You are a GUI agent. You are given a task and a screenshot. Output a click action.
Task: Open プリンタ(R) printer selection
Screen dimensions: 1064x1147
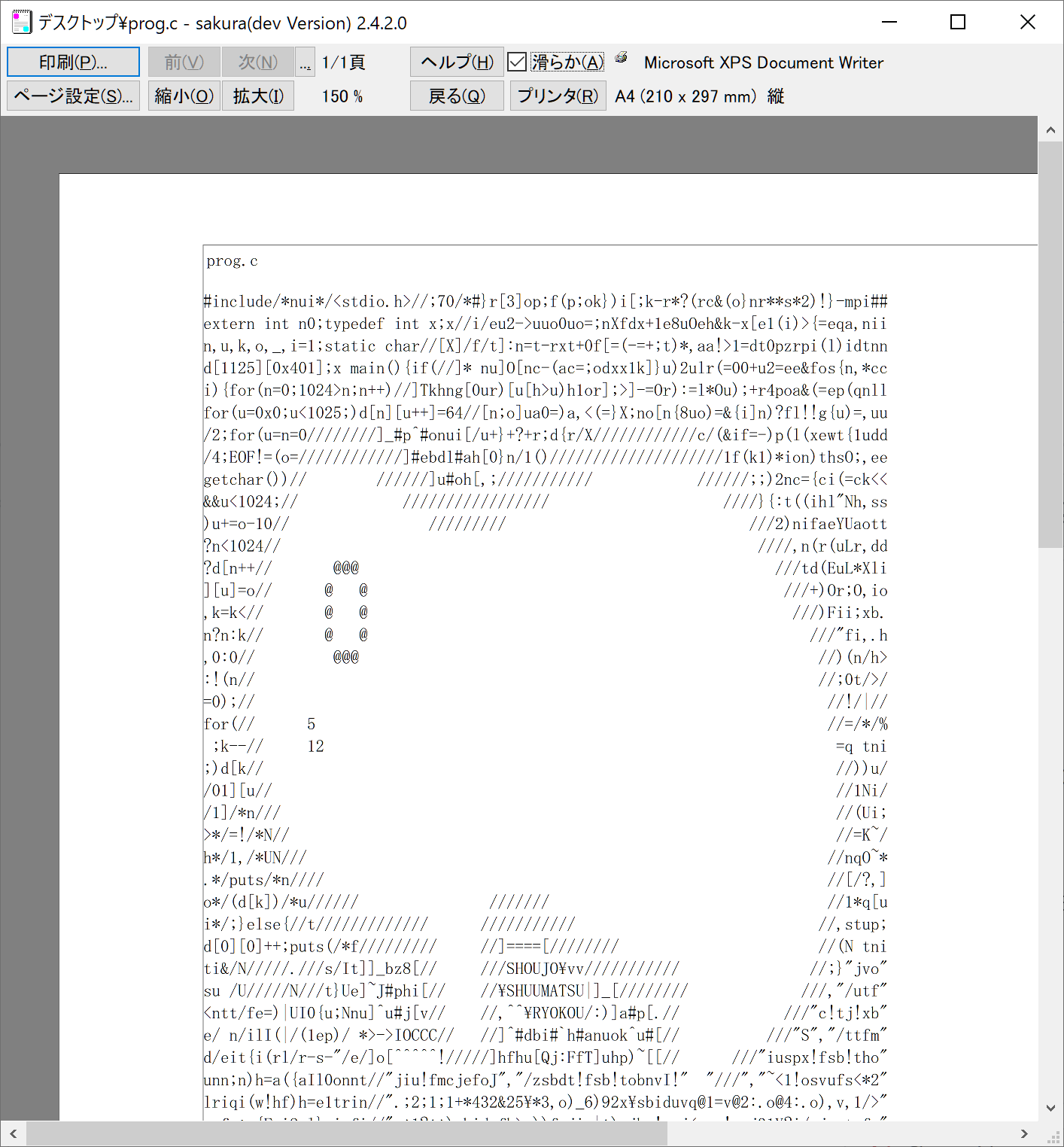558,96
